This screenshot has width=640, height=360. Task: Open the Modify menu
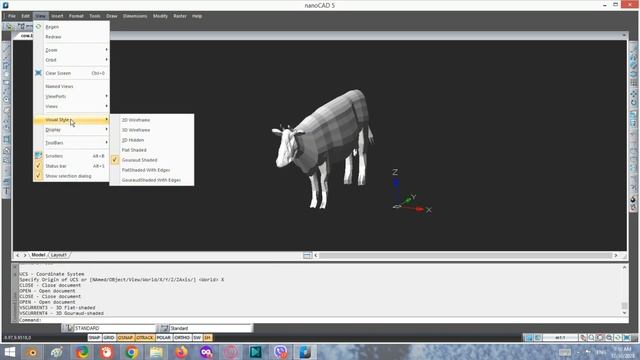(x=160, y=16)
